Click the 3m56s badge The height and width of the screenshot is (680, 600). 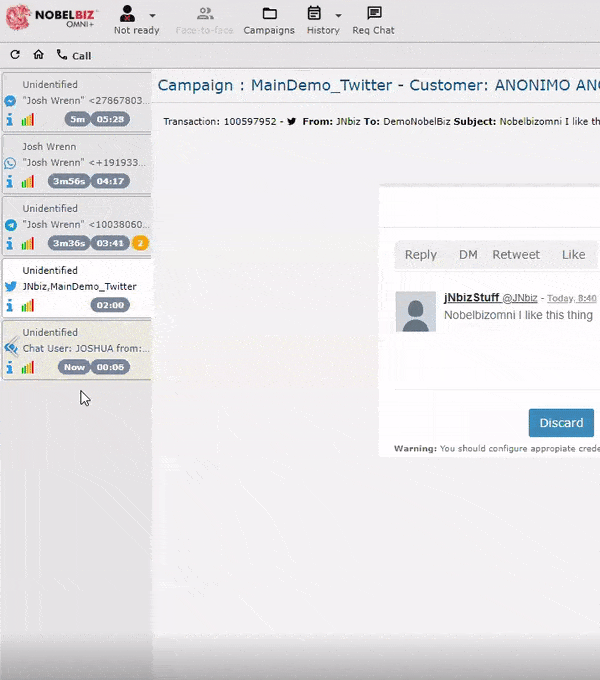69,181
